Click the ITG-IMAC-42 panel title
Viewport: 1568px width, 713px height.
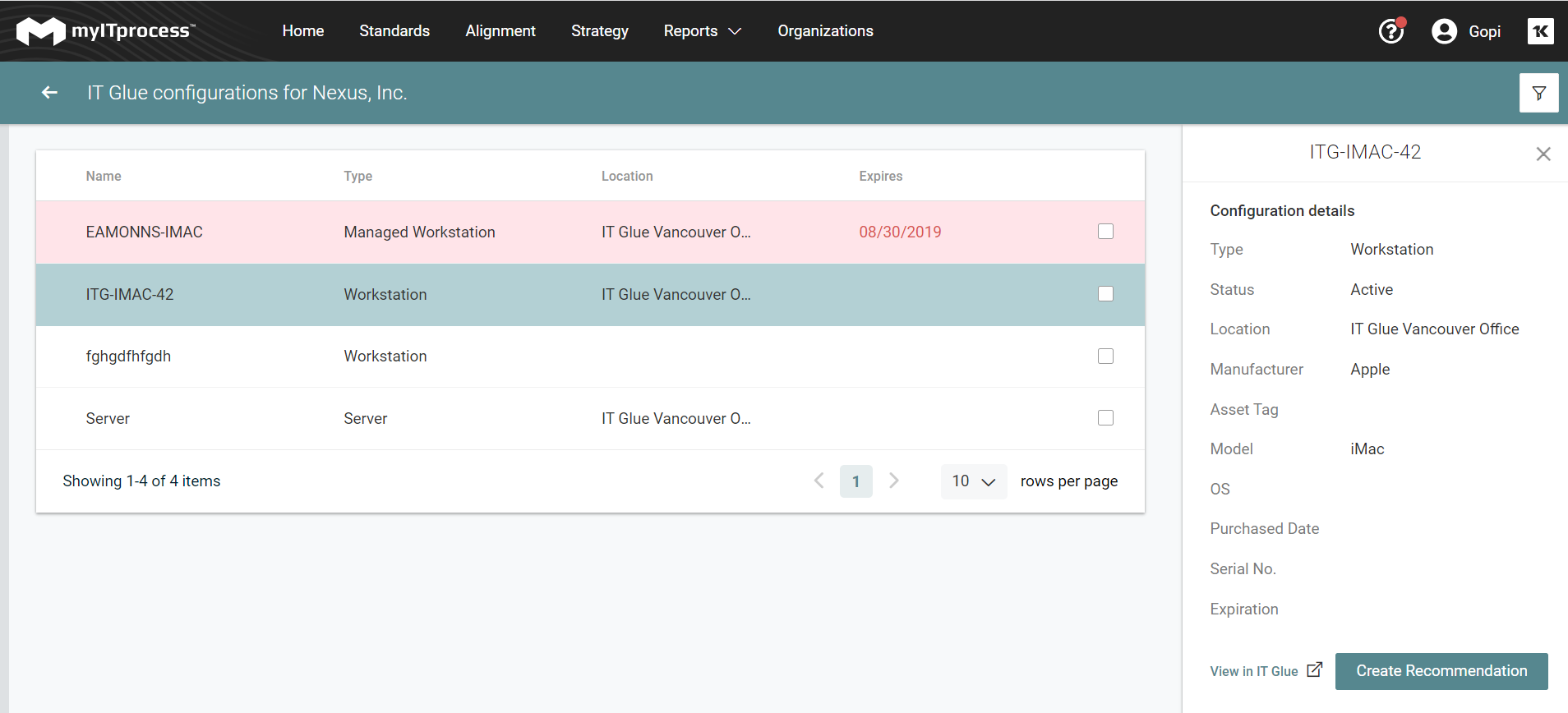tap(1365, 153)
